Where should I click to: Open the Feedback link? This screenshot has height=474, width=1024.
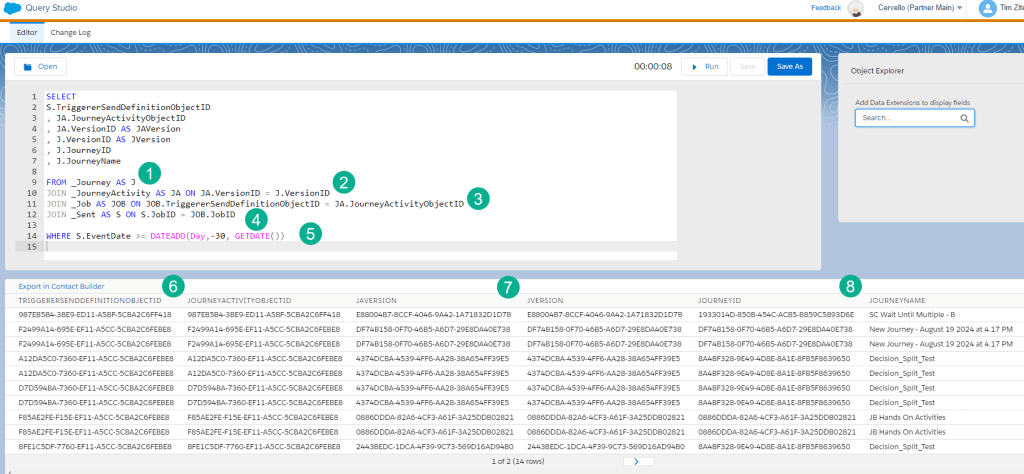tap(825, 8)
